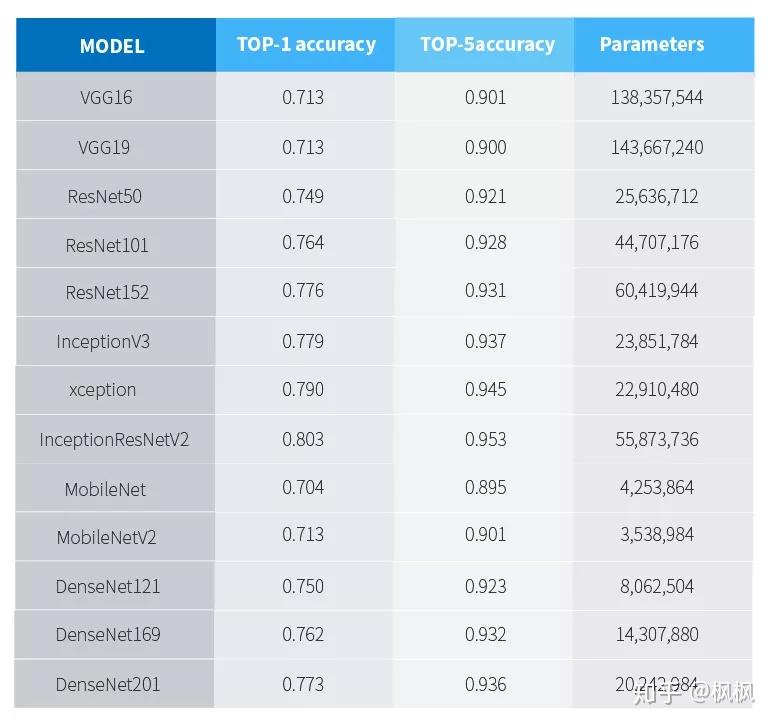Click the DenseNet121 row label
The height and width of the screenshot is (724, 775).
click(x=108, y=586)
